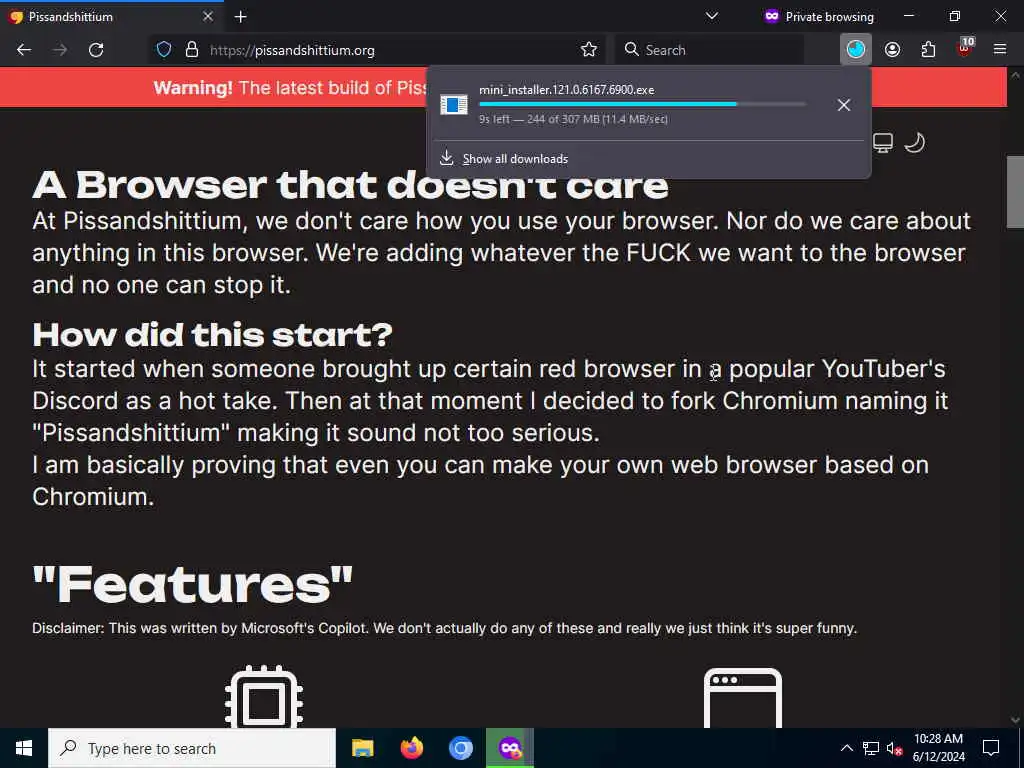Switch site to system theme monitor icon
This screenshot has width=1024, height=768.
coord(883,142)
